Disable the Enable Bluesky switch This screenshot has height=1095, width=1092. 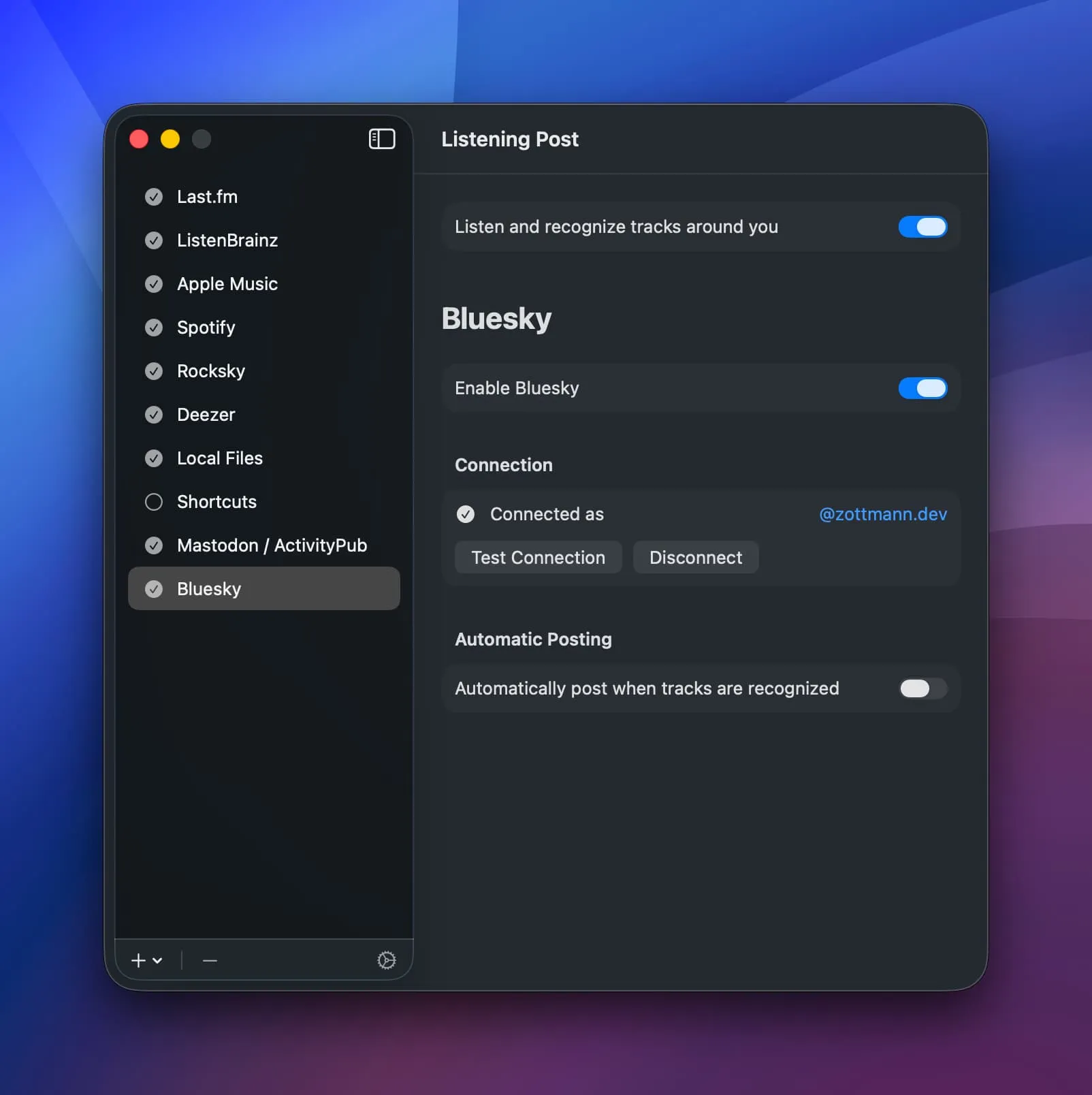click(922, 388)
